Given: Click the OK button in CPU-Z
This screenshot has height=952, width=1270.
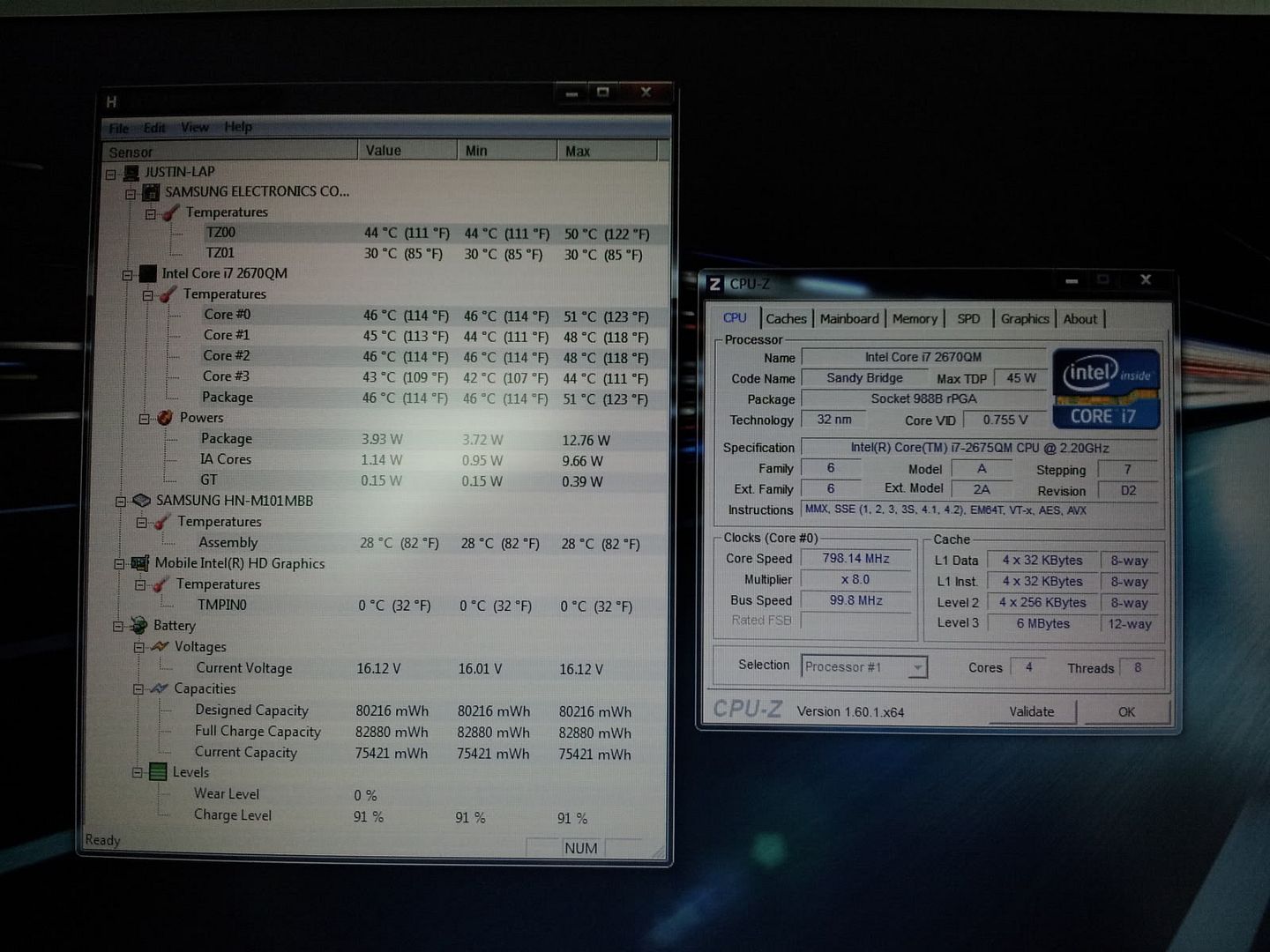Looking at the screenshot, I should (x=1126, y=711).
